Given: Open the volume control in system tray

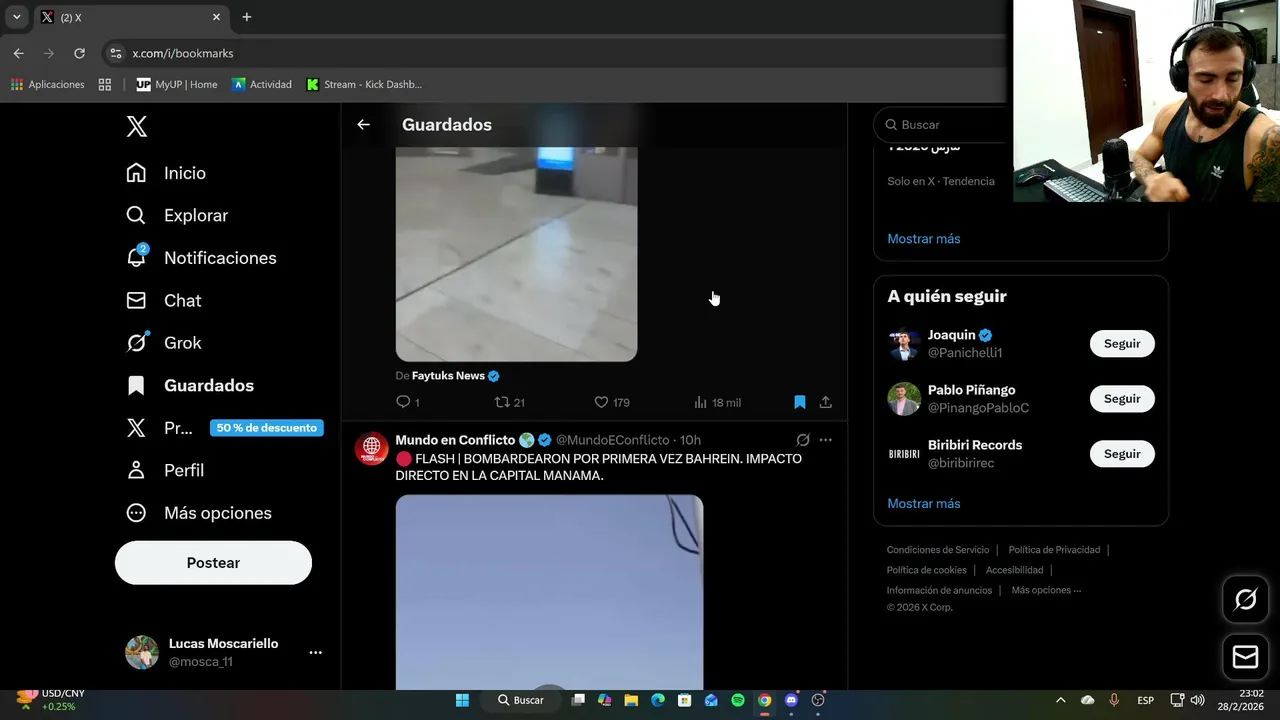Looking at the screenshot, I should [x=1197, y=700].
